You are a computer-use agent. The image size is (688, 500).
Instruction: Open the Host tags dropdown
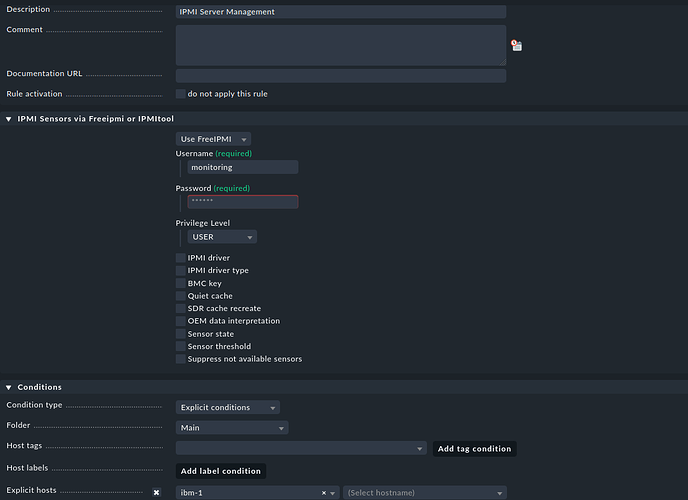tap(301, 448)
